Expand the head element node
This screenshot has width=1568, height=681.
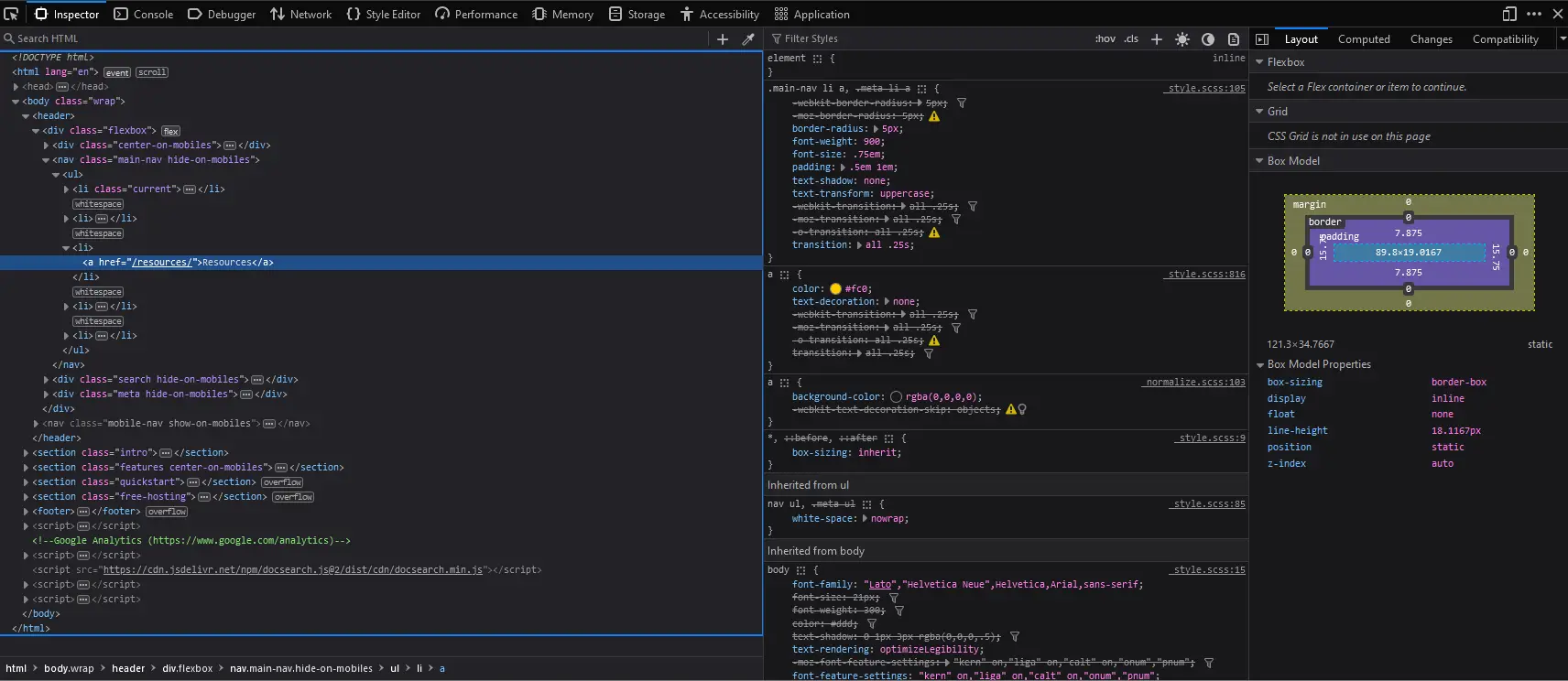coord(16,87)
